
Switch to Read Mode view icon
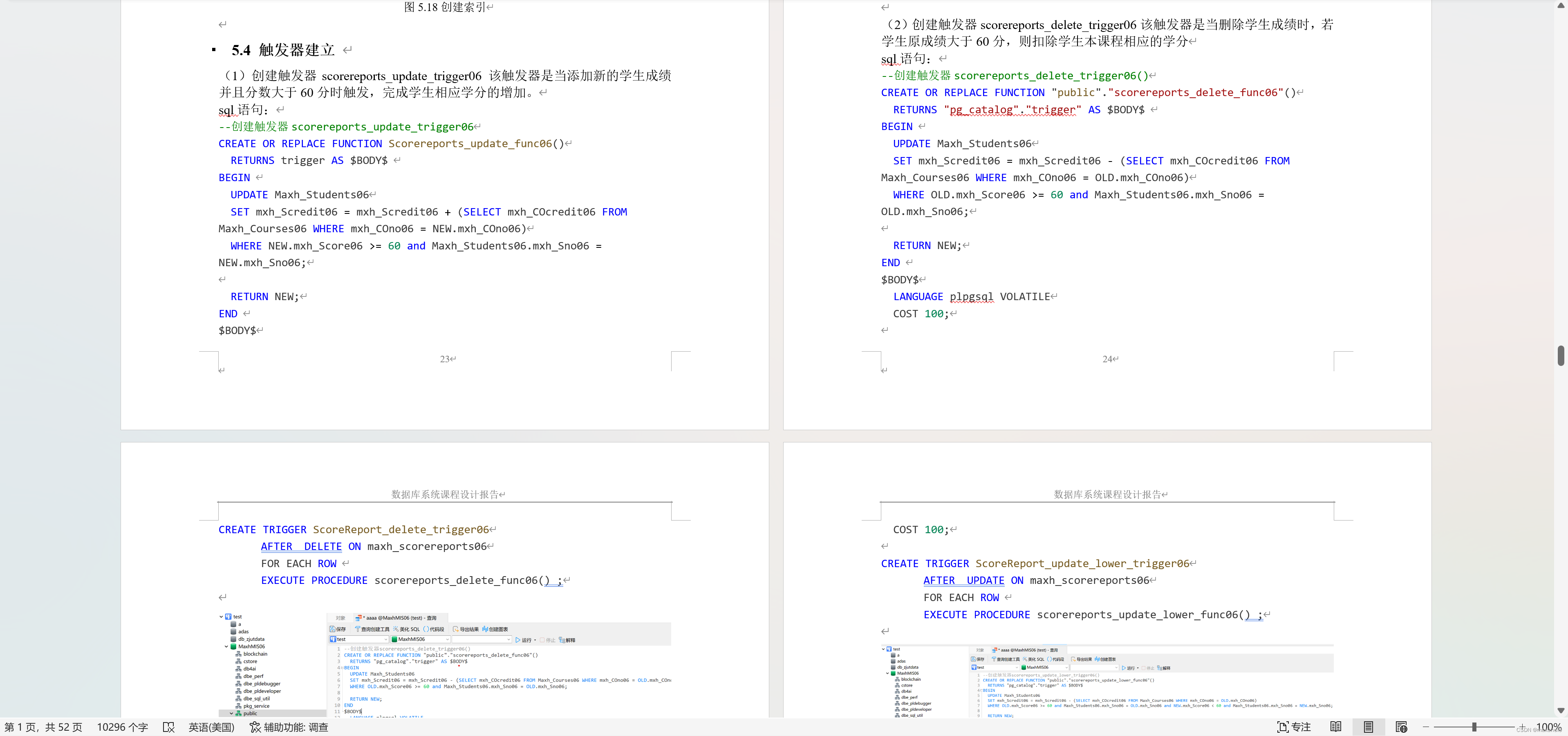pyautogui.click(x=1335, y=727)
